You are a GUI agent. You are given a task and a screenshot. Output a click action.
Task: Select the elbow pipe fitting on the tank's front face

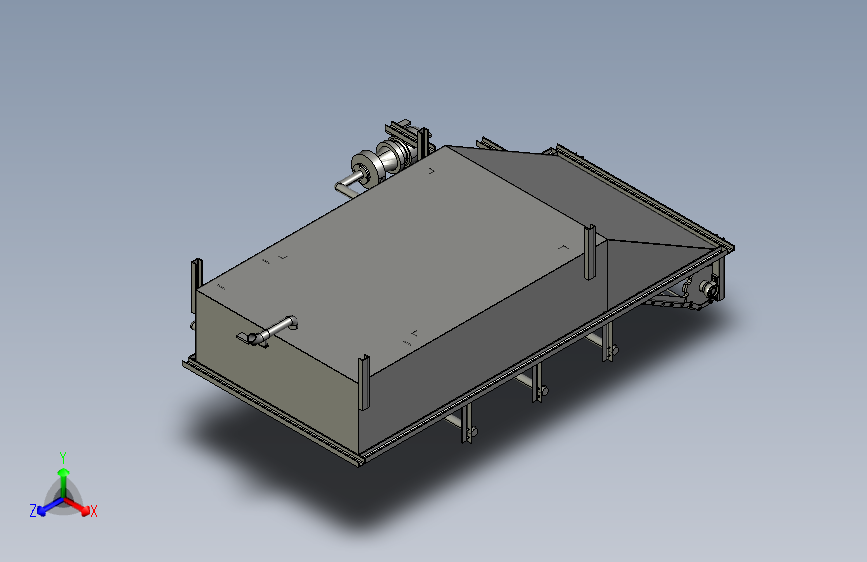click(268, 331)
